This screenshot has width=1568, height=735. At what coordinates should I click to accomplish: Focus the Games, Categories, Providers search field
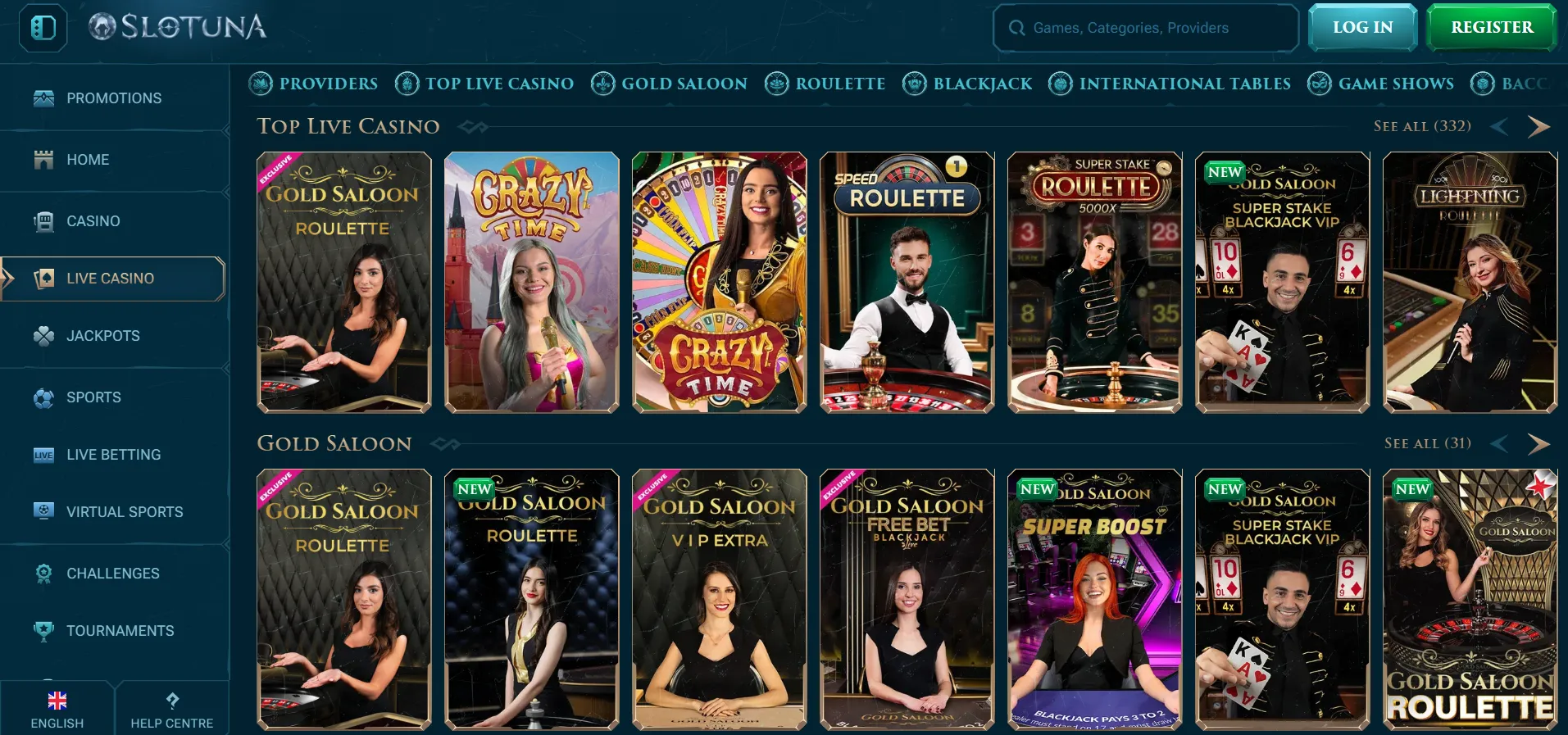click(x=1146, y=28)
